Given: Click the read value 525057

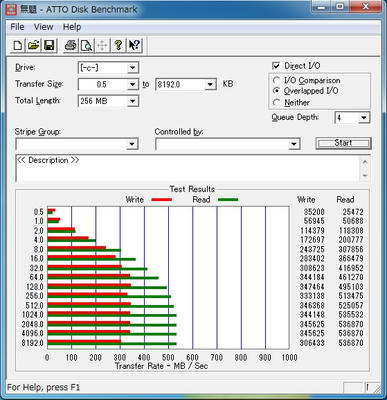Looking at the screenshot, I should 351,305.
